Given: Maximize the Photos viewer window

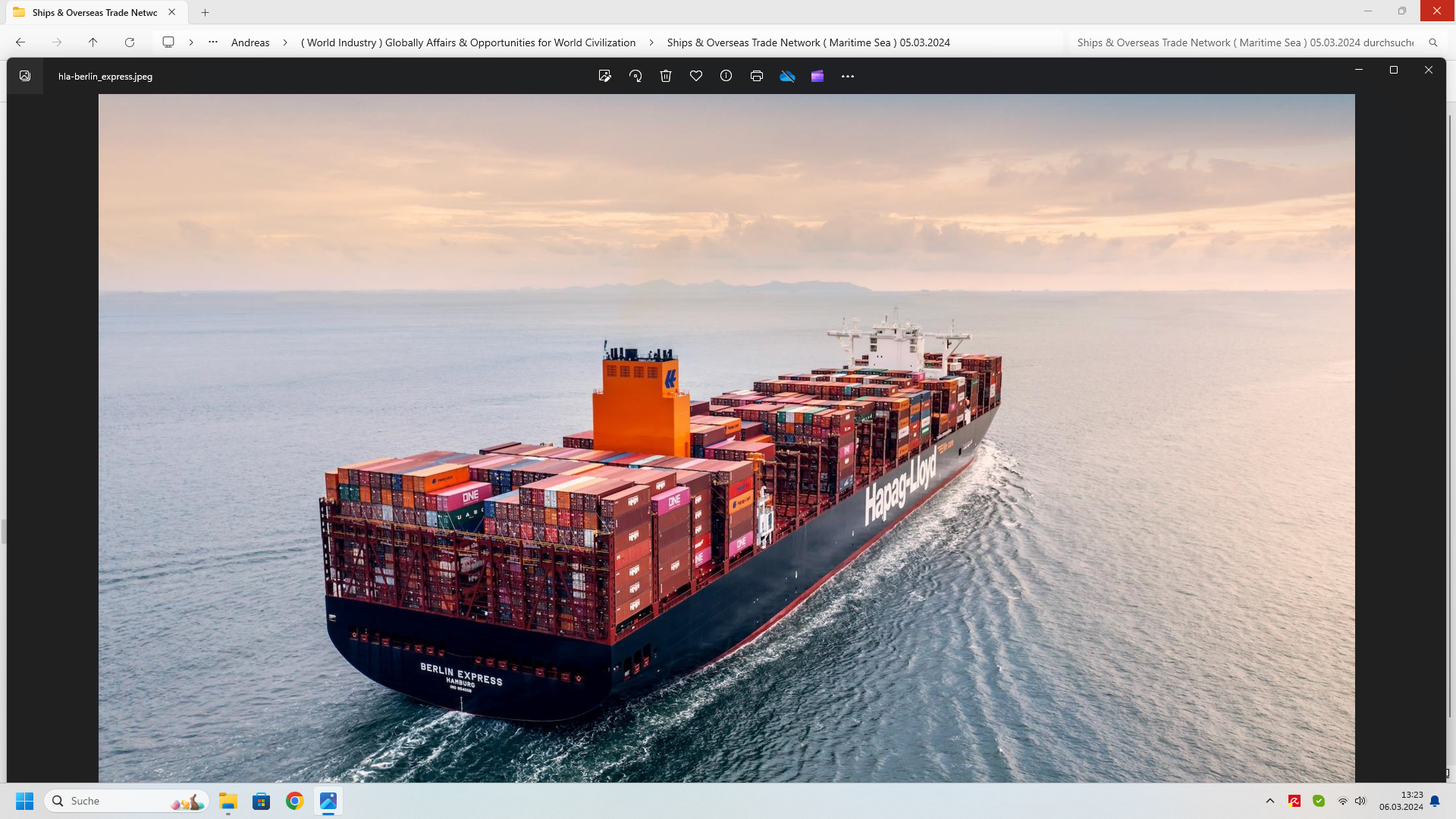Looking at the screenshot, I should pos(1394,70).
